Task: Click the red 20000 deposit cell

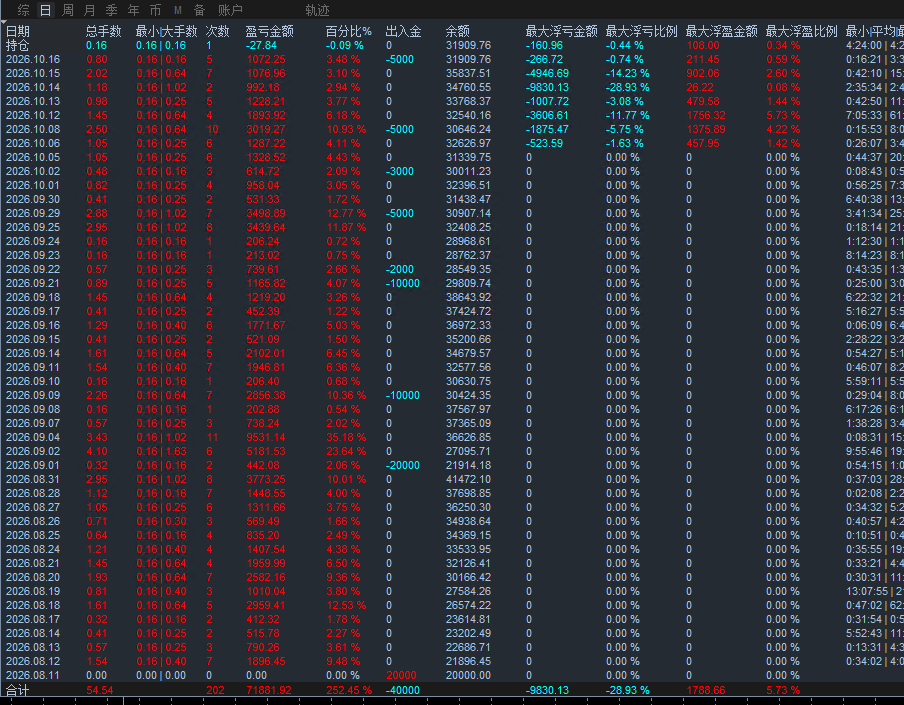Action: click(x=401, y=675)
